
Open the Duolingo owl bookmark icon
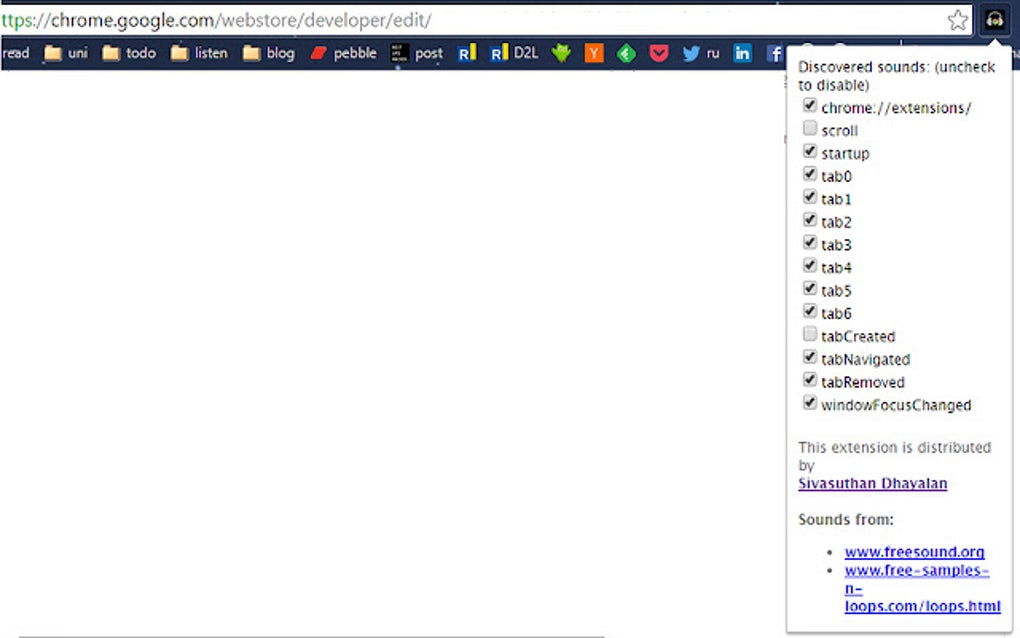[x=561, y=53]
